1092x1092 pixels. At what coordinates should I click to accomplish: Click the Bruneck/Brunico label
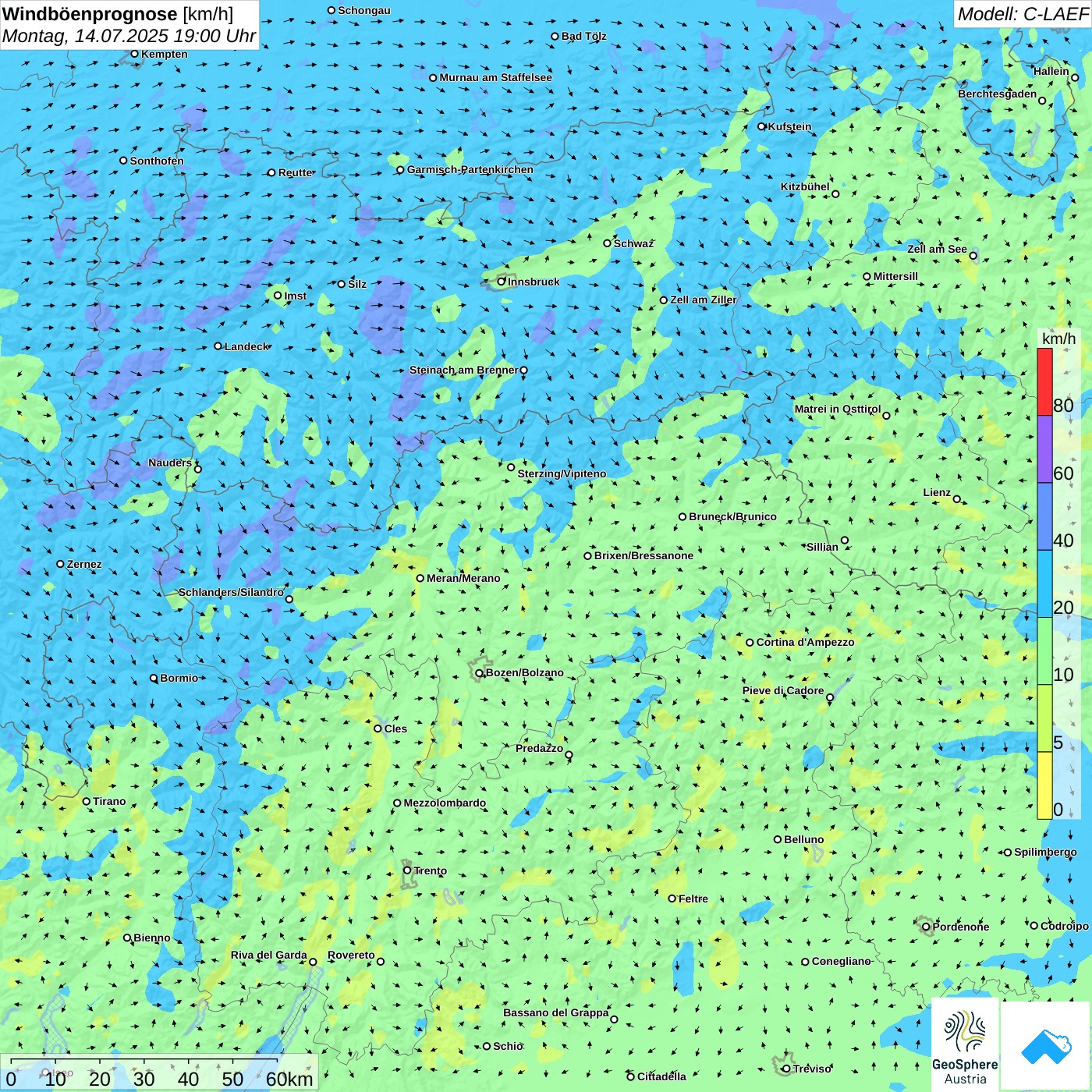(x=732, y=516)
